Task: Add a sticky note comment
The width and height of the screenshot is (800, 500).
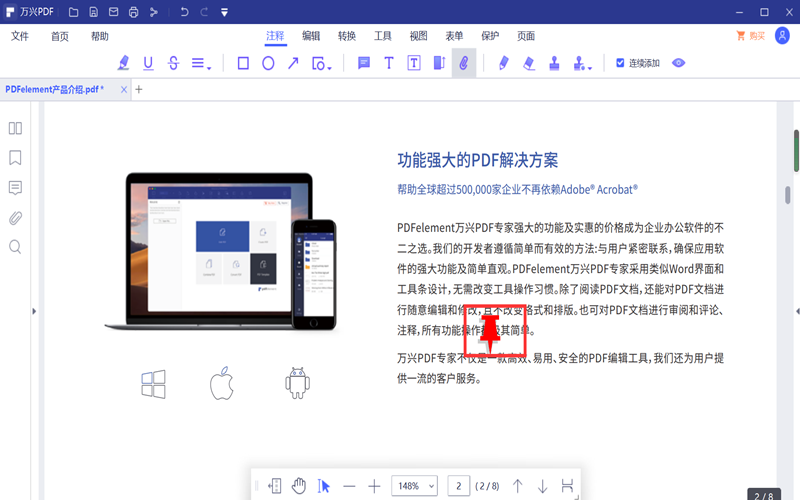Action: pos(364,63)
